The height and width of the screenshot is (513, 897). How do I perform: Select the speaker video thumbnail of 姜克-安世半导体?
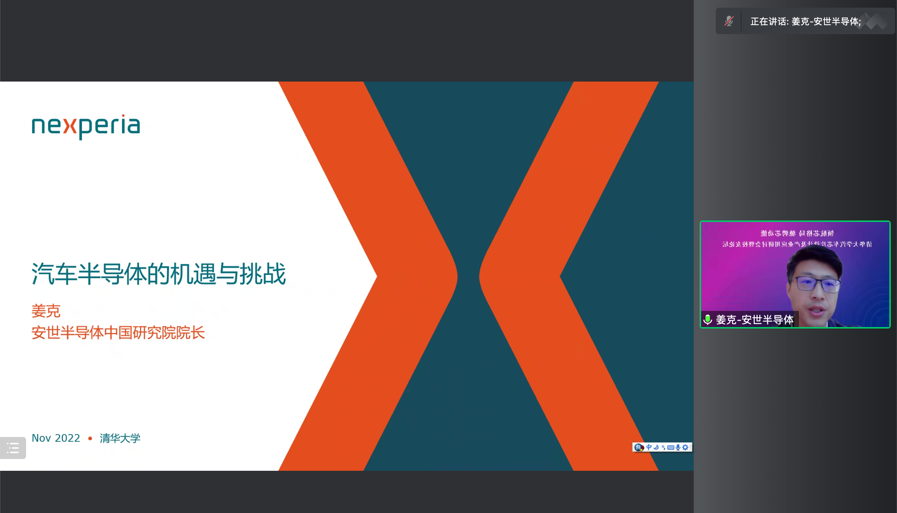coord(795,275)
